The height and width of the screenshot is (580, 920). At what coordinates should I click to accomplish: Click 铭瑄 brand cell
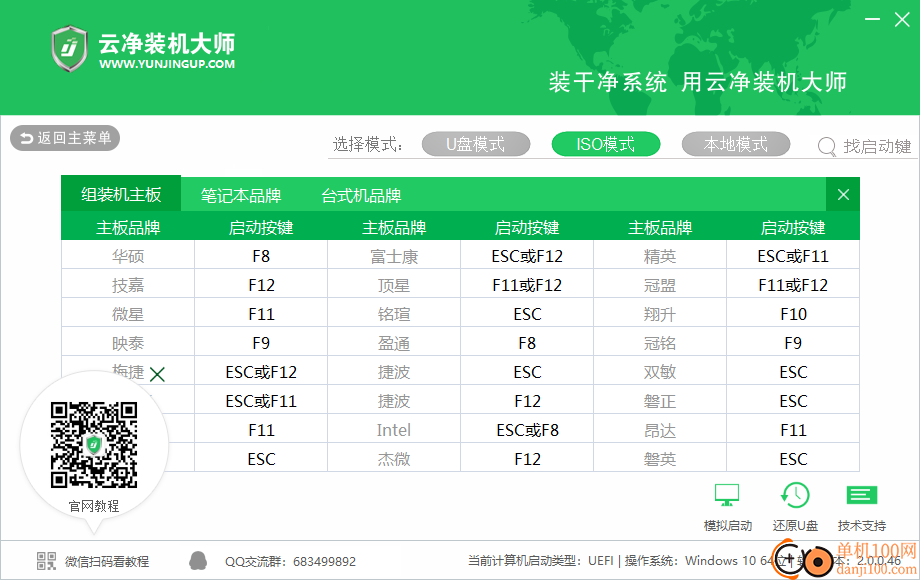(x=394, y=314)
